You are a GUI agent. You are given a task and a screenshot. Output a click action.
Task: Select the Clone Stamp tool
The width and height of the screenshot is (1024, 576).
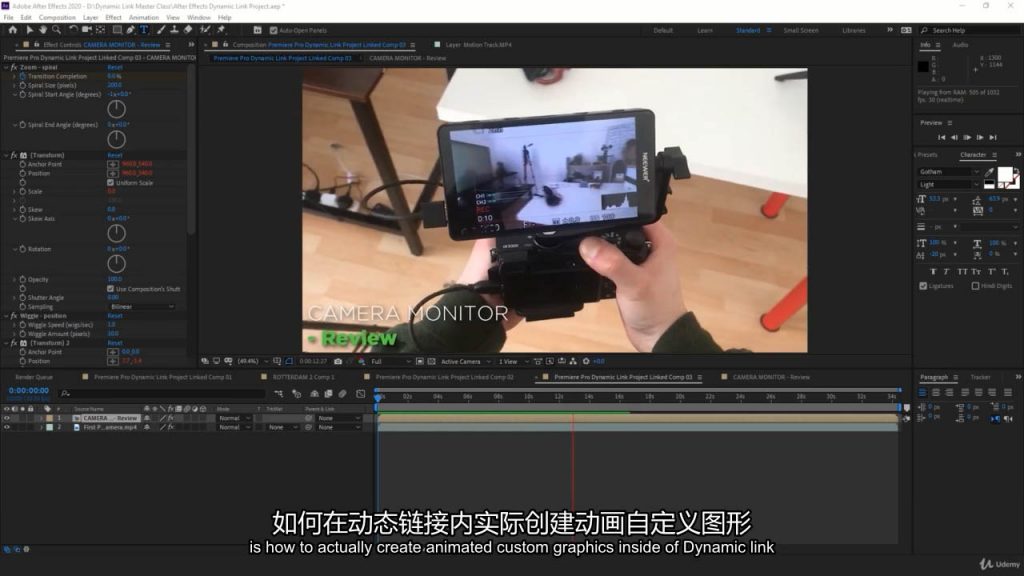(x=174, y=30)
